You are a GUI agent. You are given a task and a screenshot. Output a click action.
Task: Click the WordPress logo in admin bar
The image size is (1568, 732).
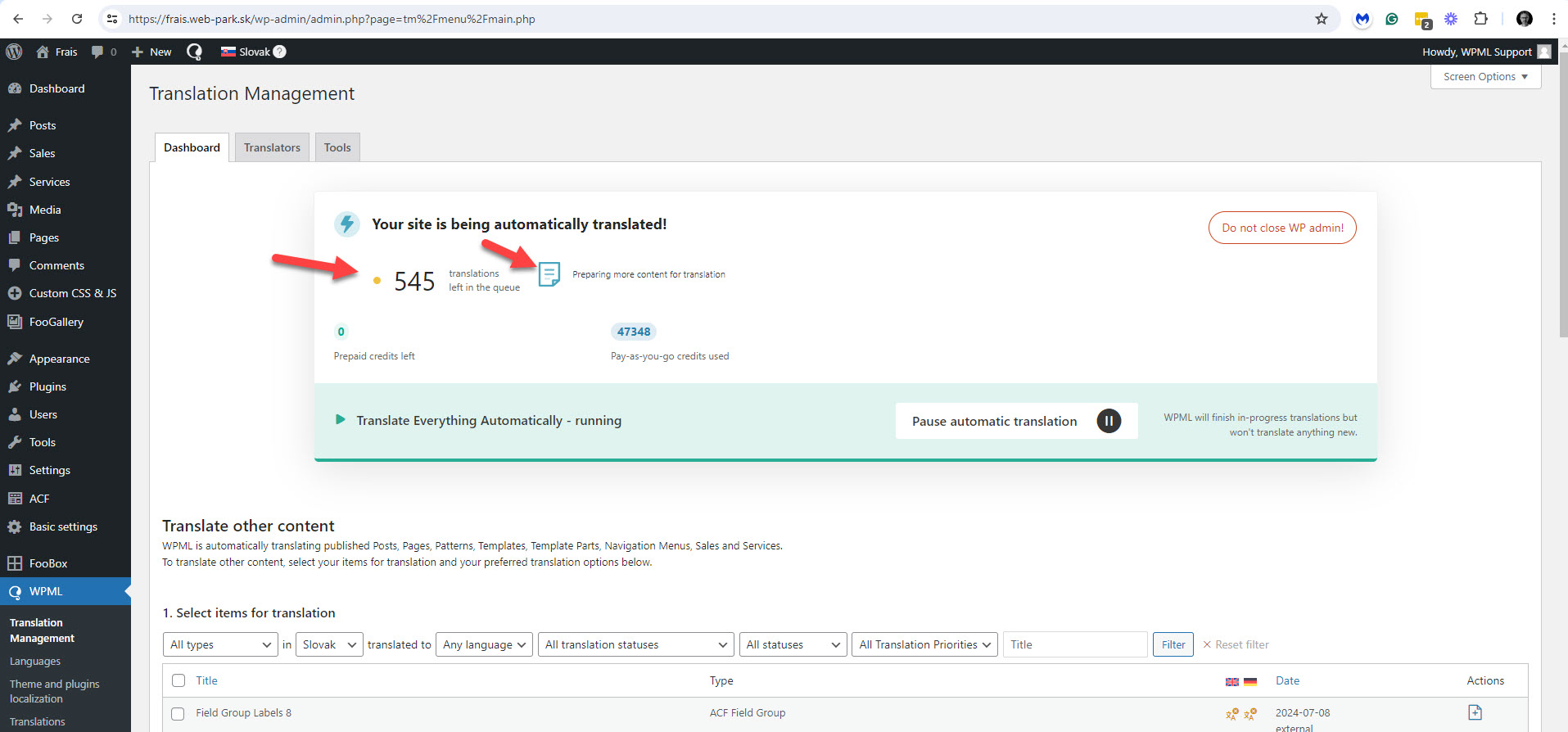tap(14, 52)
